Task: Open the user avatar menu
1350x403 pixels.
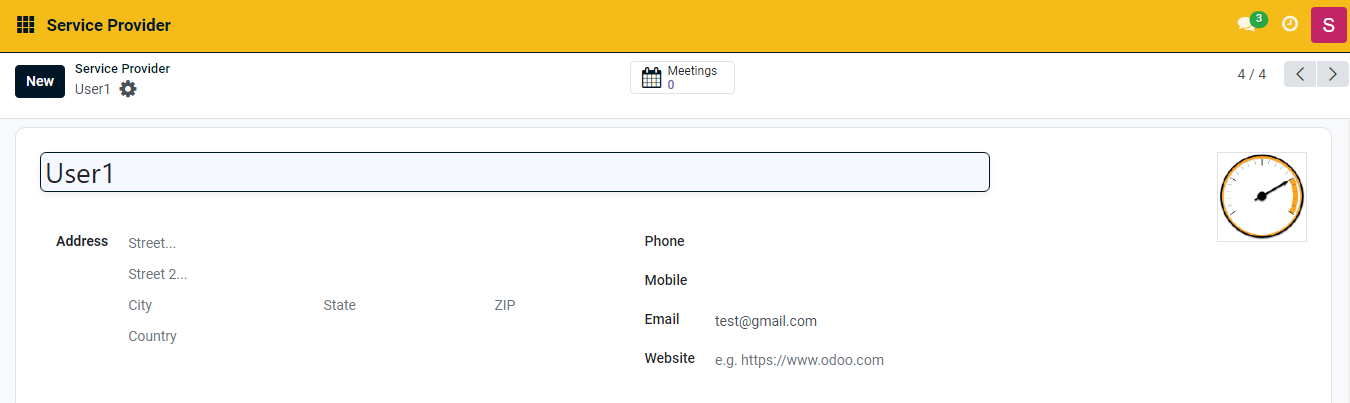Action: 1328,25
